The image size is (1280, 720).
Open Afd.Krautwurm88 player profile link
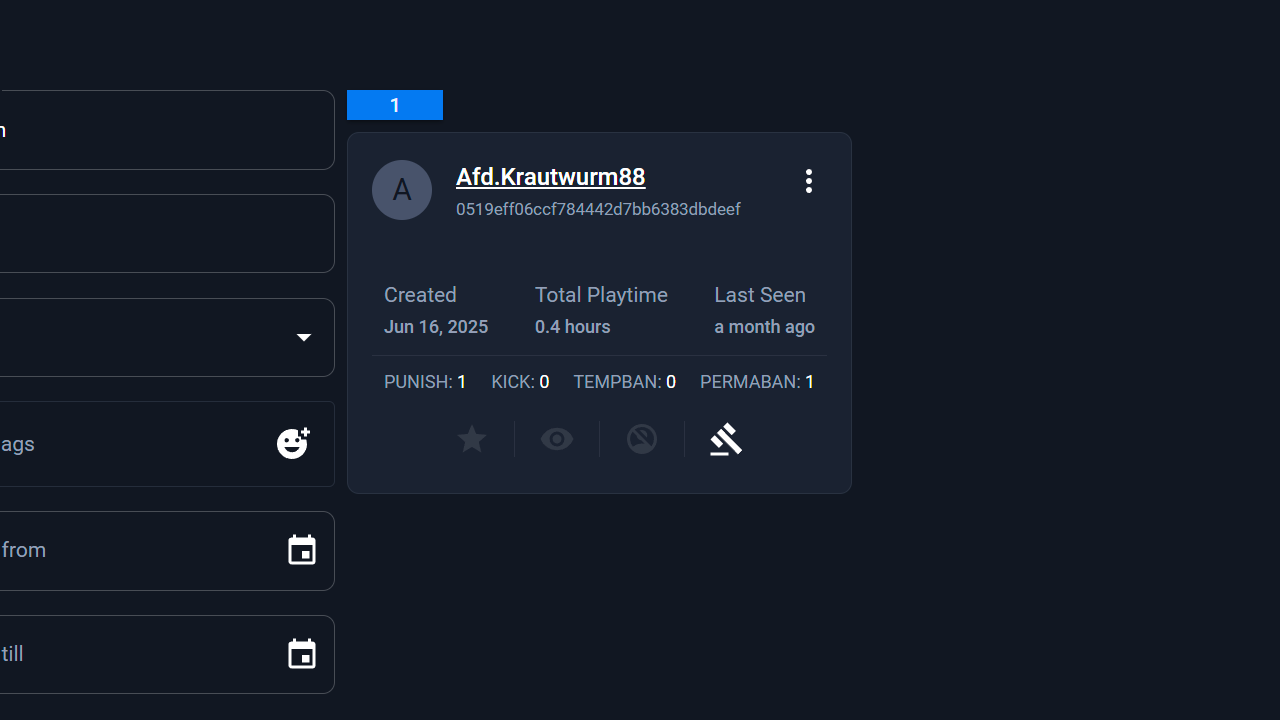[550, 177]
